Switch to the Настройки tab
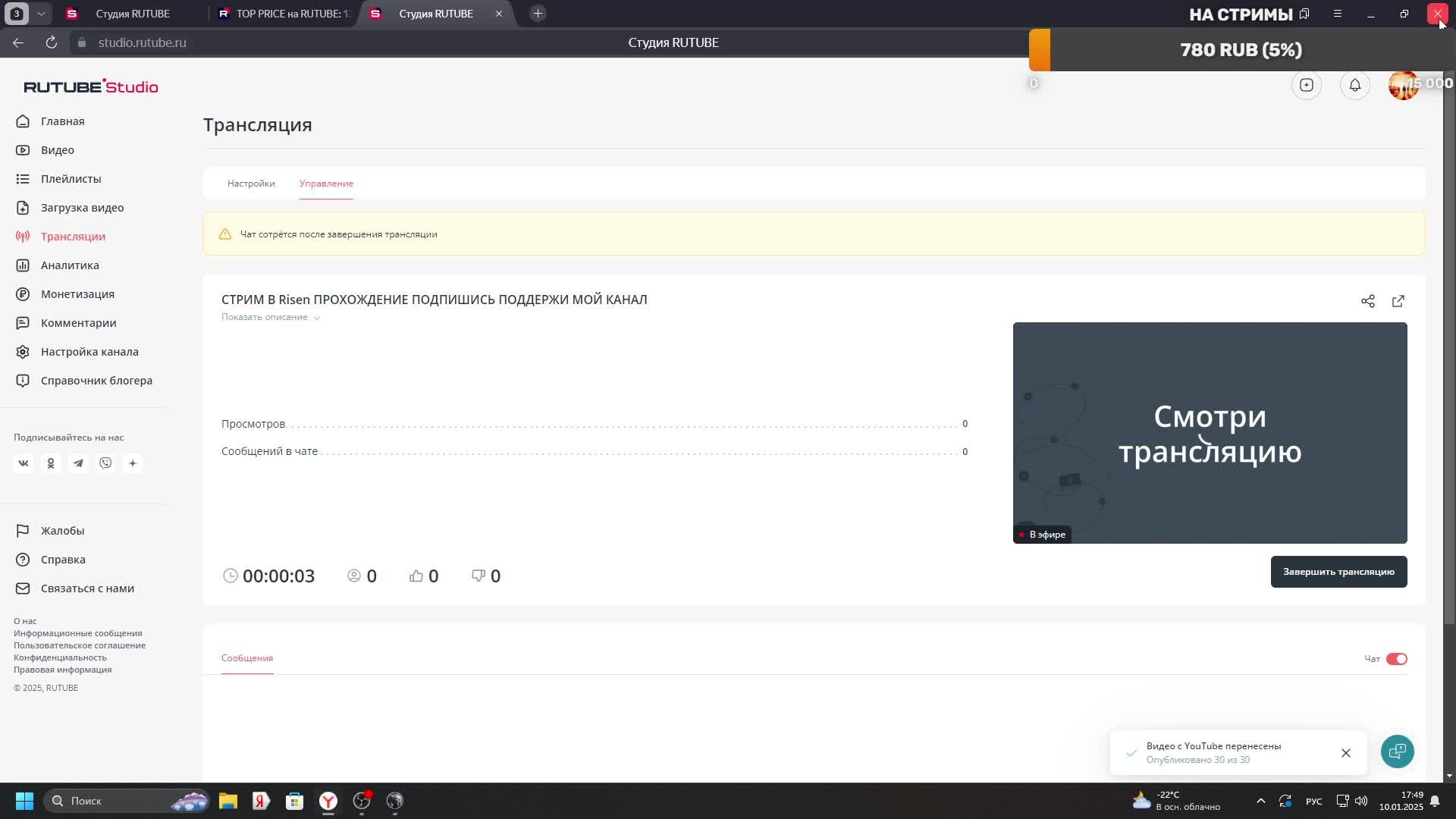1456x819 pixels. 251,184
